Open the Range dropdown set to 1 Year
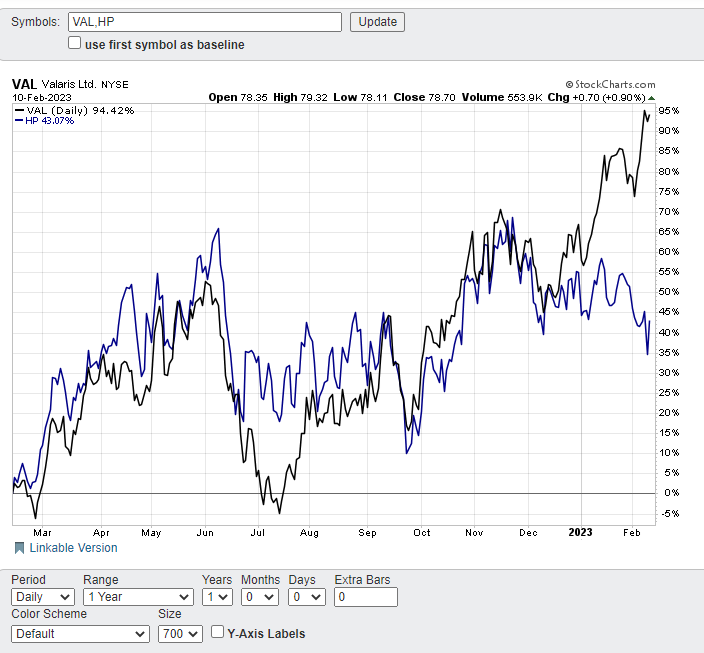The image size is (704, 653). pos(138,597)
